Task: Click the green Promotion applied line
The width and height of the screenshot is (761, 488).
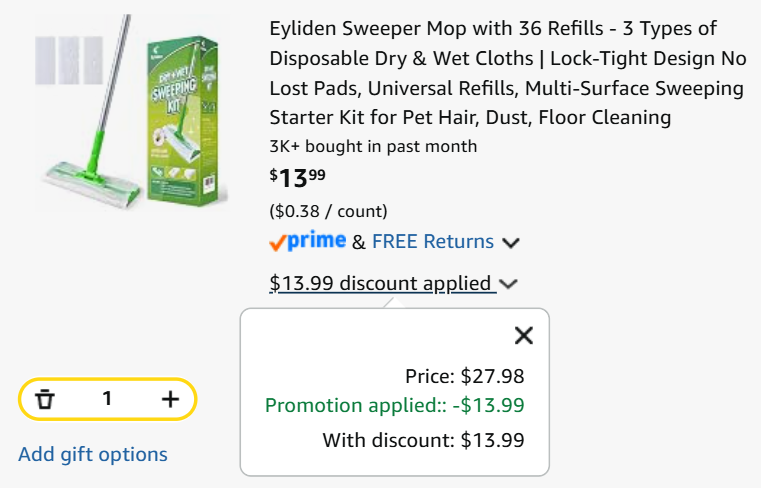Action: coord(395,405)
